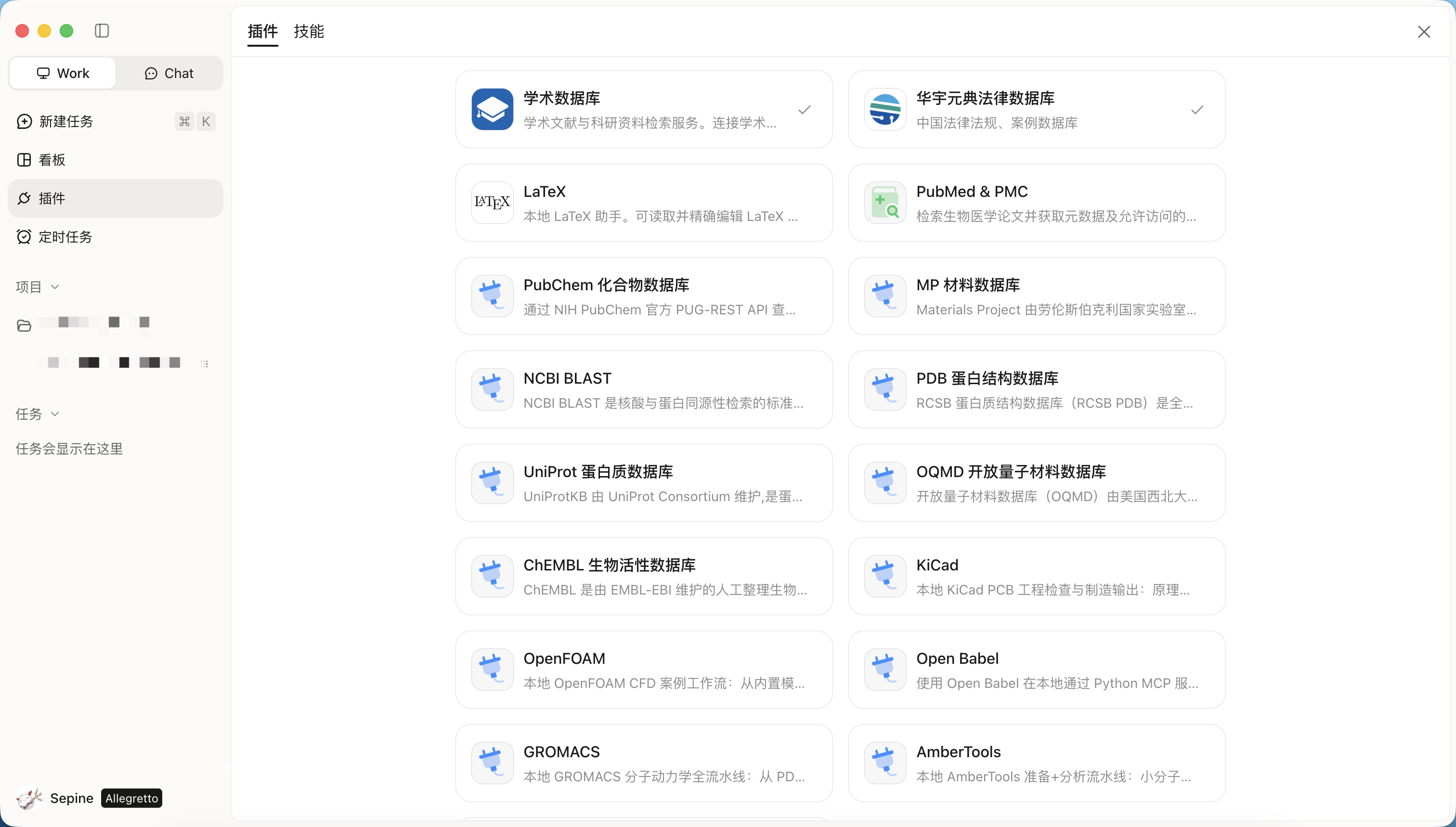Select the 插件 tab

(262, 31)
